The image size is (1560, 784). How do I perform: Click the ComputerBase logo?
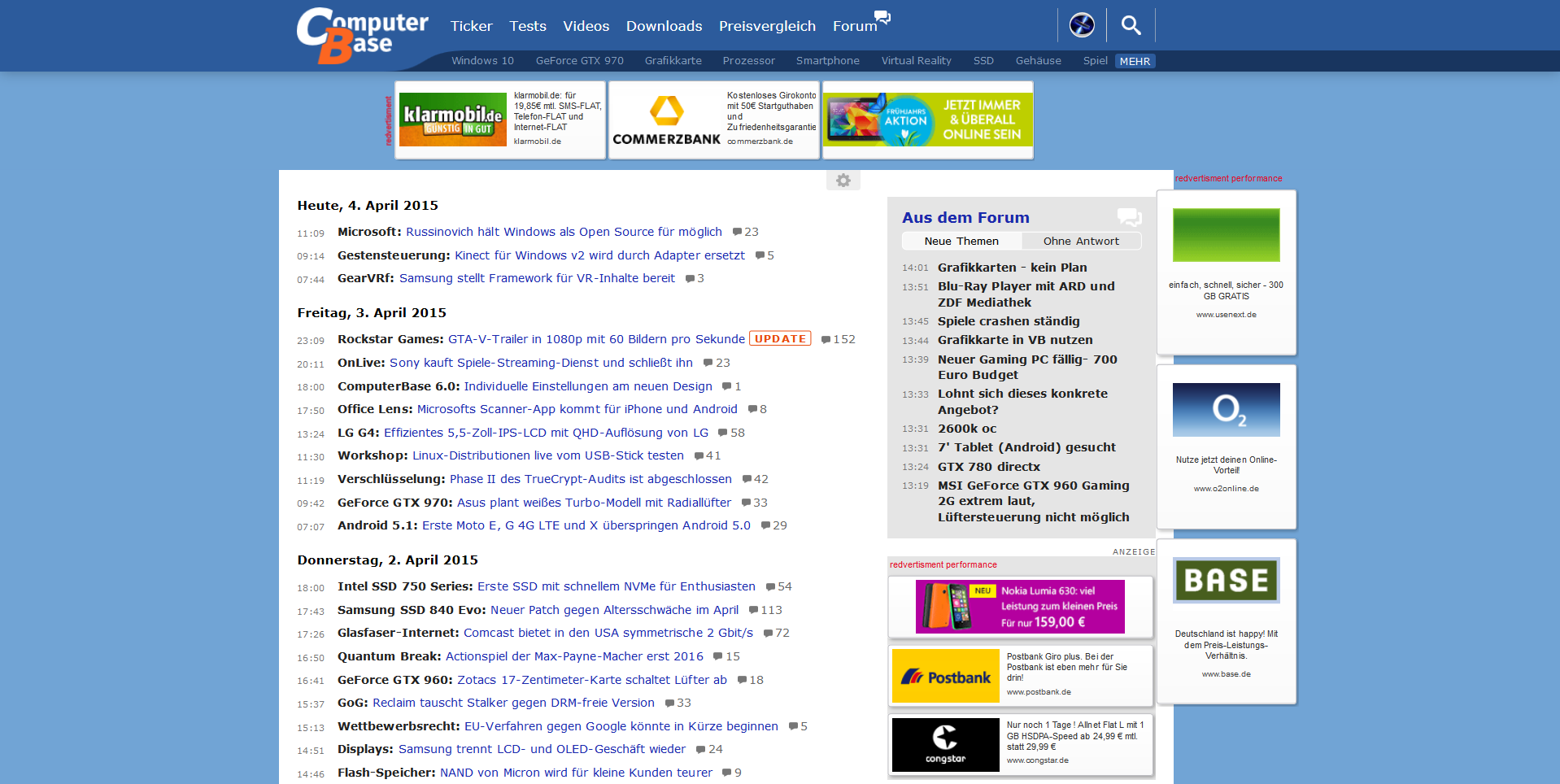(x=362, y=35)
